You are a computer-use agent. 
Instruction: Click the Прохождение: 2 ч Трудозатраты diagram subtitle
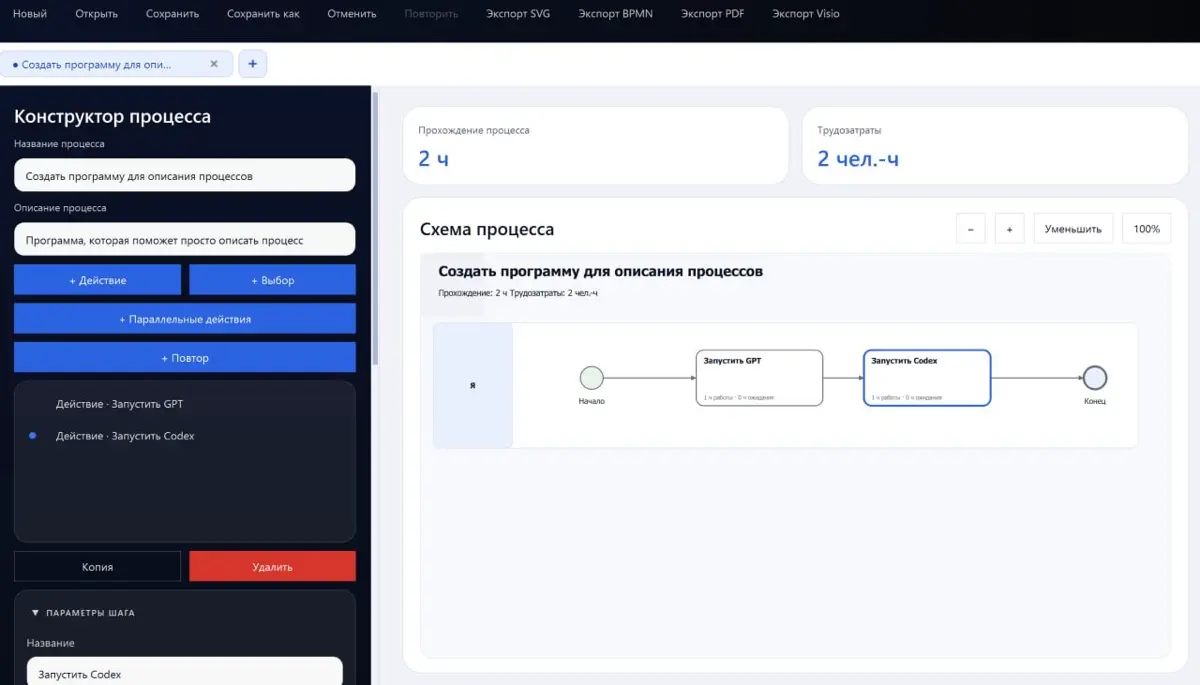coord(518,293)
